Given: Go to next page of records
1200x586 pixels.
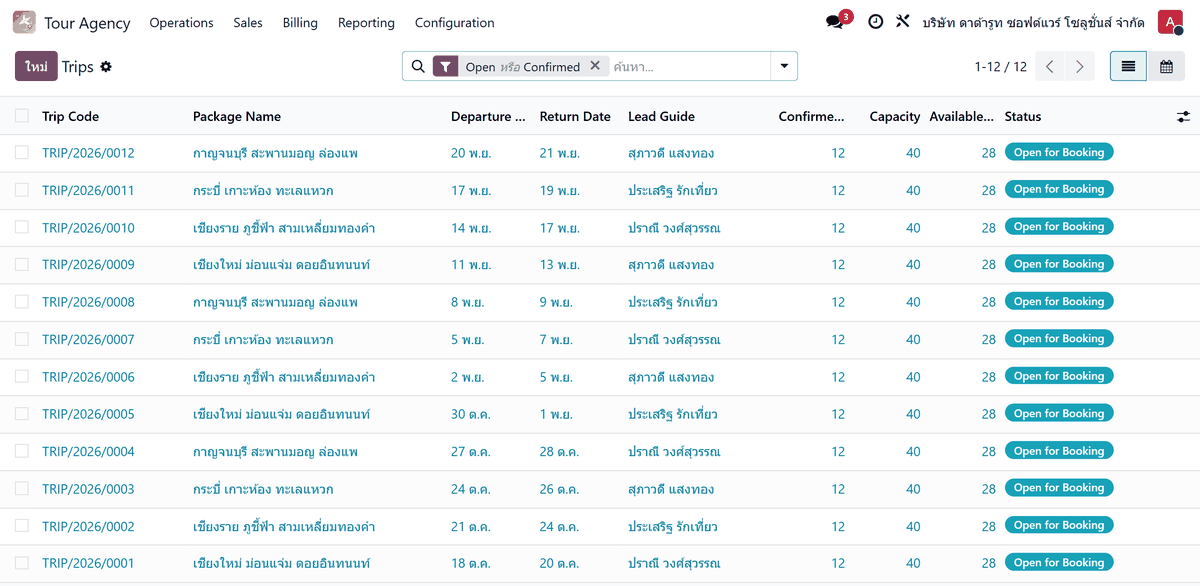Looking at the screenshot, I should click(x=1080, y=67).
